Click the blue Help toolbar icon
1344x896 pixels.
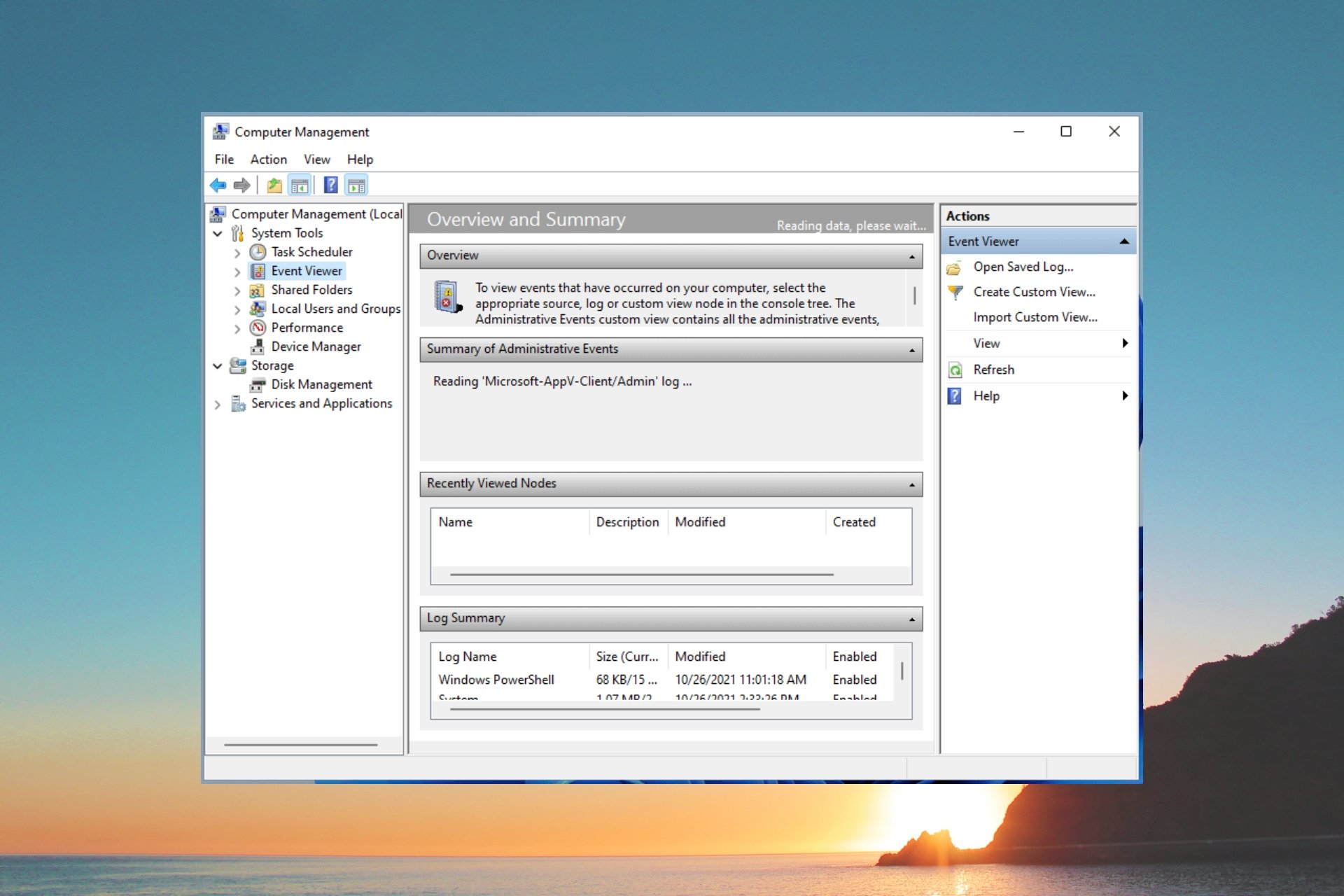(330, 185)
